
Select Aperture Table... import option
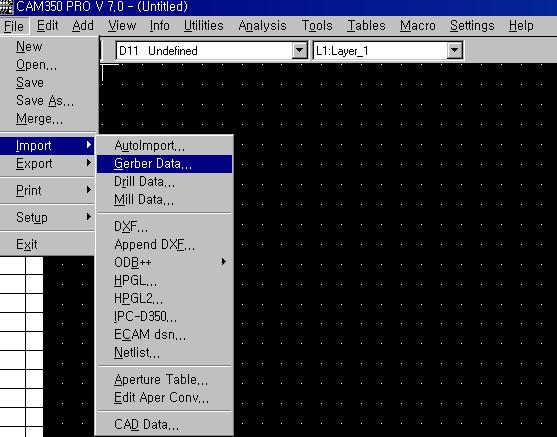[164, 380]
